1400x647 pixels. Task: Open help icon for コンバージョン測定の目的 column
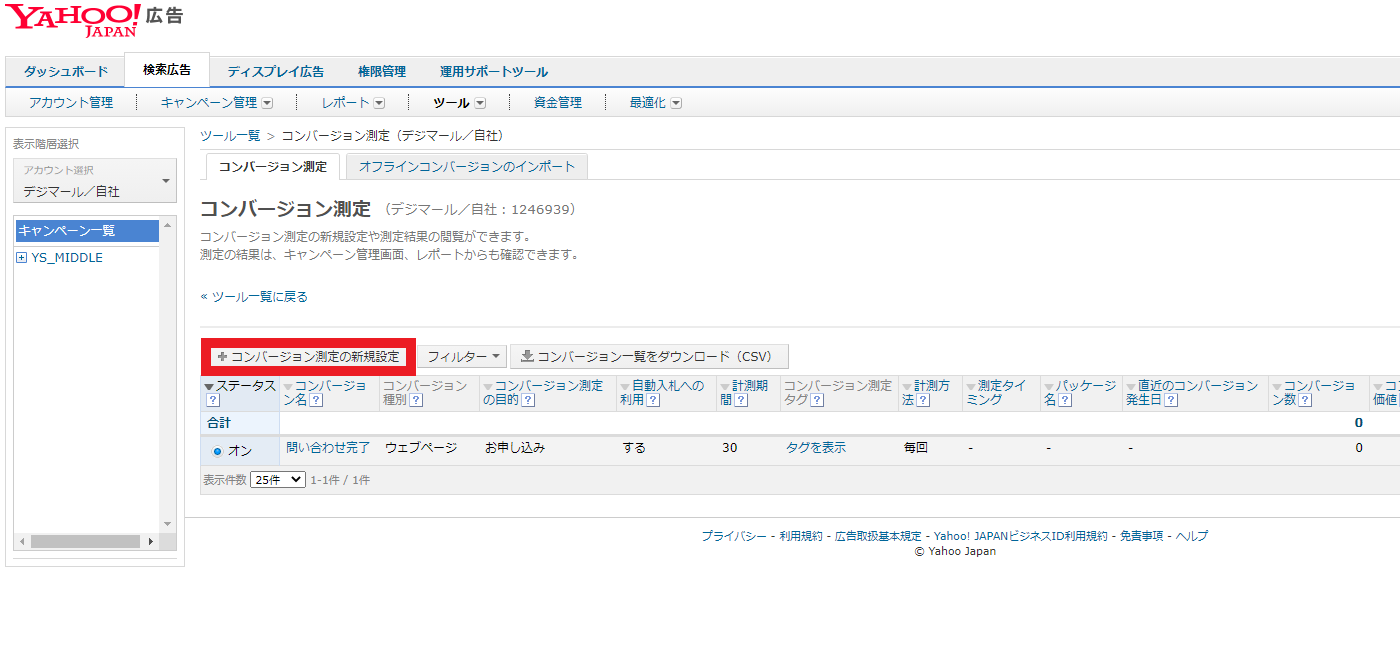[x=528, y=400]
